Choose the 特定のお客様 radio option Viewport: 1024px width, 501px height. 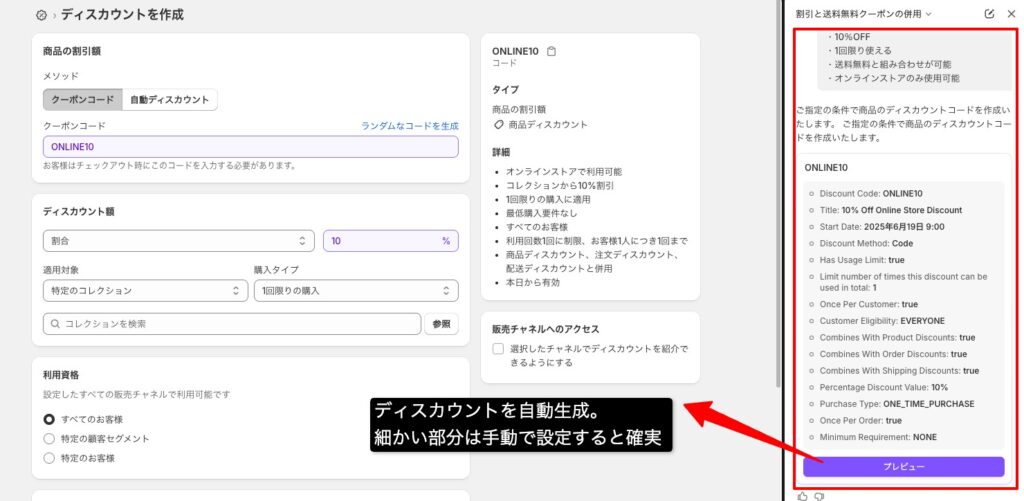pyautogui.click(x=49, y=458)
